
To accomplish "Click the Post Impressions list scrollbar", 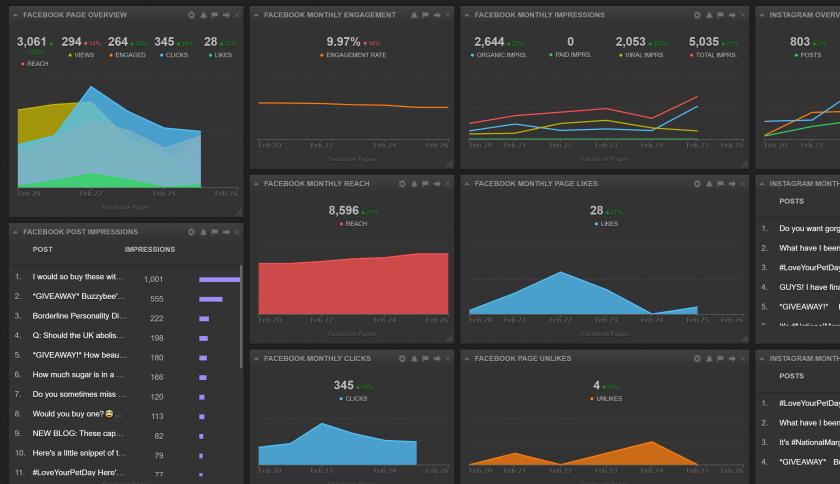I will pyautogui.click(x=242, y=316).
